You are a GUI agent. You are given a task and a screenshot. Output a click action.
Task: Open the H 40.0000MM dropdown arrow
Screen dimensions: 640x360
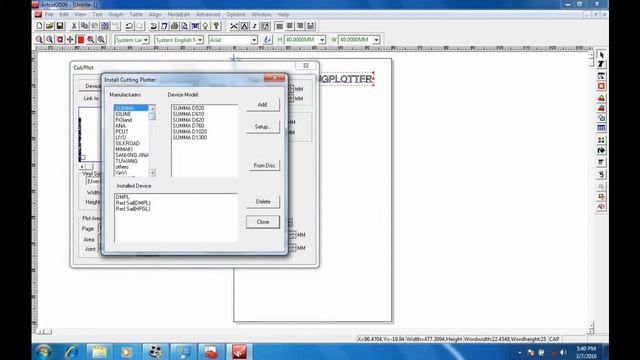(x=322, y=40)
